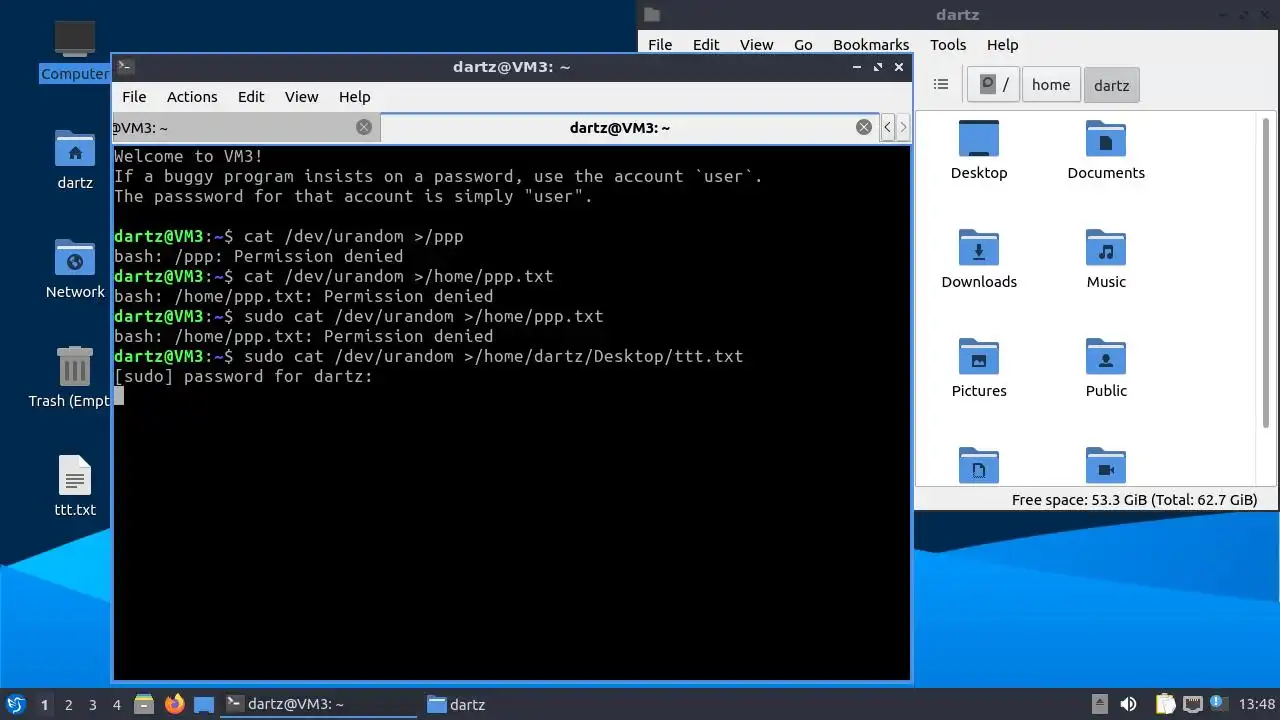Image resolution: width=1280 pixels, height=720 pixels.
Task: Launch Firefox from the taskbar
Action: [174, 704]
